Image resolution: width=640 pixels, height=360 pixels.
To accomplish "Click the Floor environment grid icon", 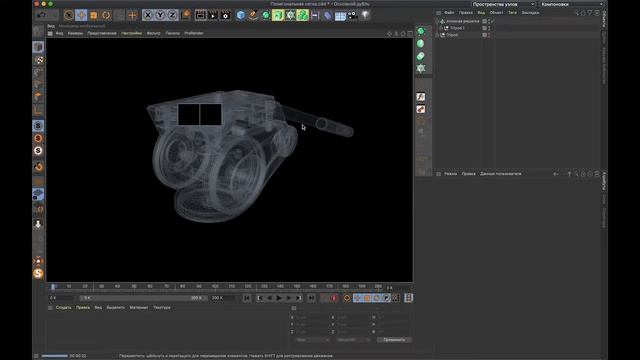I will (x=340, y=16).
